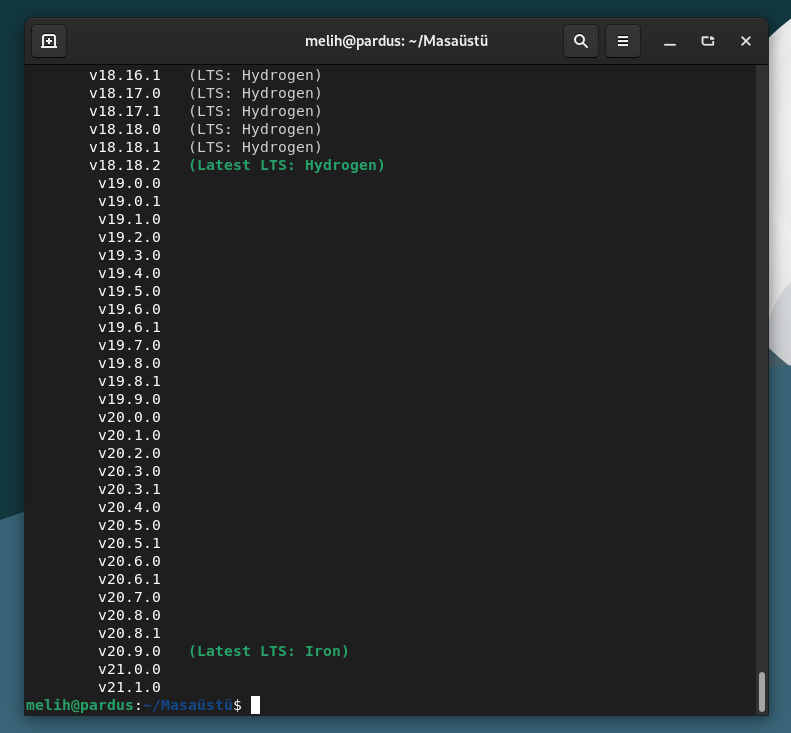Click the (LTS: Hydrogen) label beside v18.17.1
The height and width of the screenshot is (733, 791).
pos(255,111)
